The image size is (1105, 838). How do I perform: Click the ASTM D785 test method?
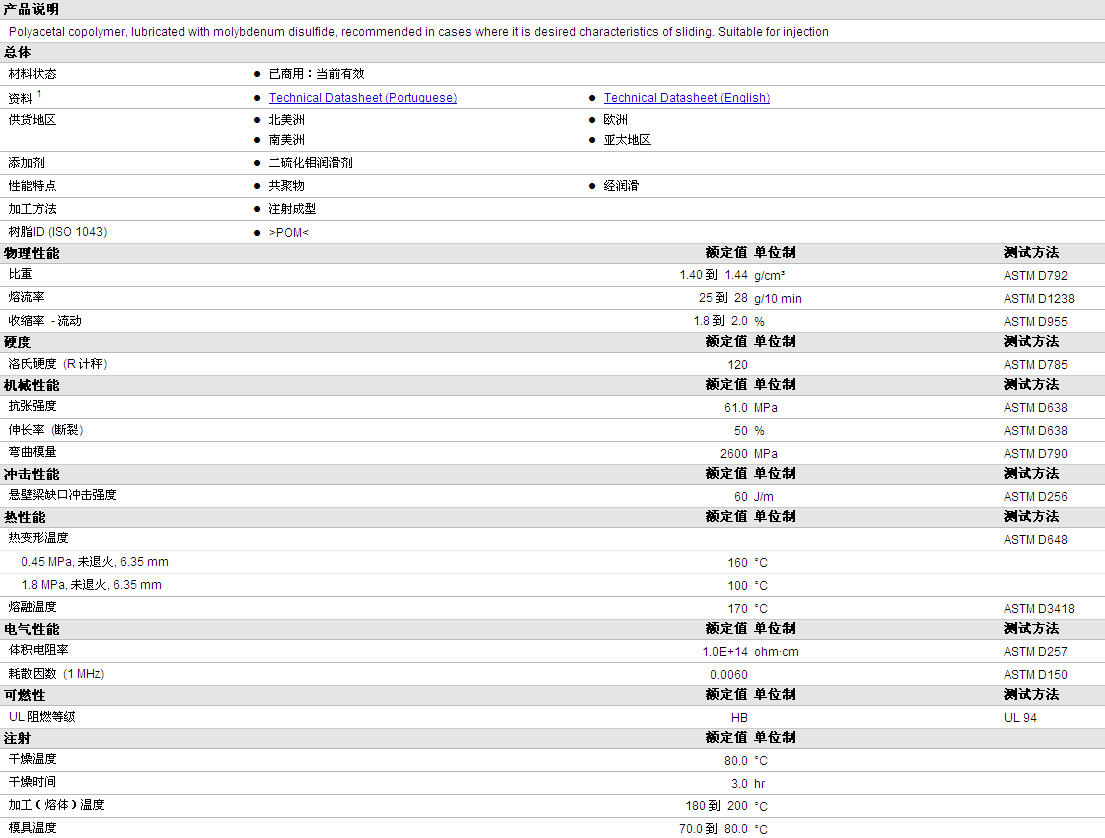tap(1035, 364)
